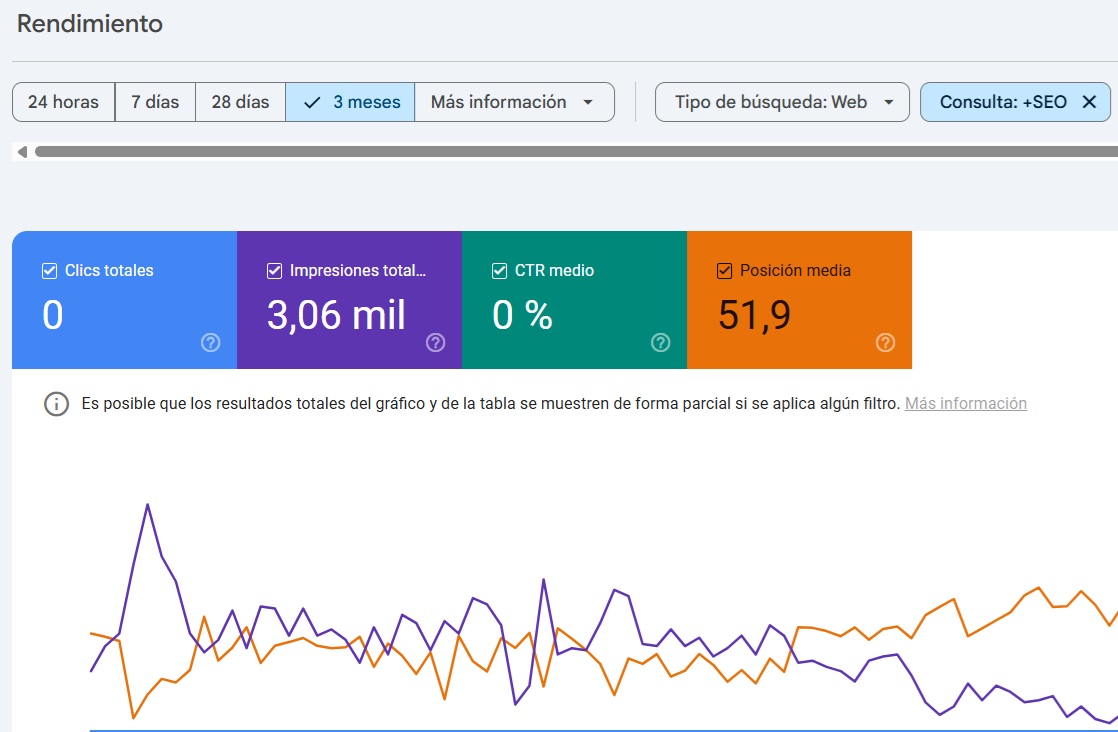Screen dimensions: 1118x732
Task: Select the 24 horas date range
Action: click(63, 102)
